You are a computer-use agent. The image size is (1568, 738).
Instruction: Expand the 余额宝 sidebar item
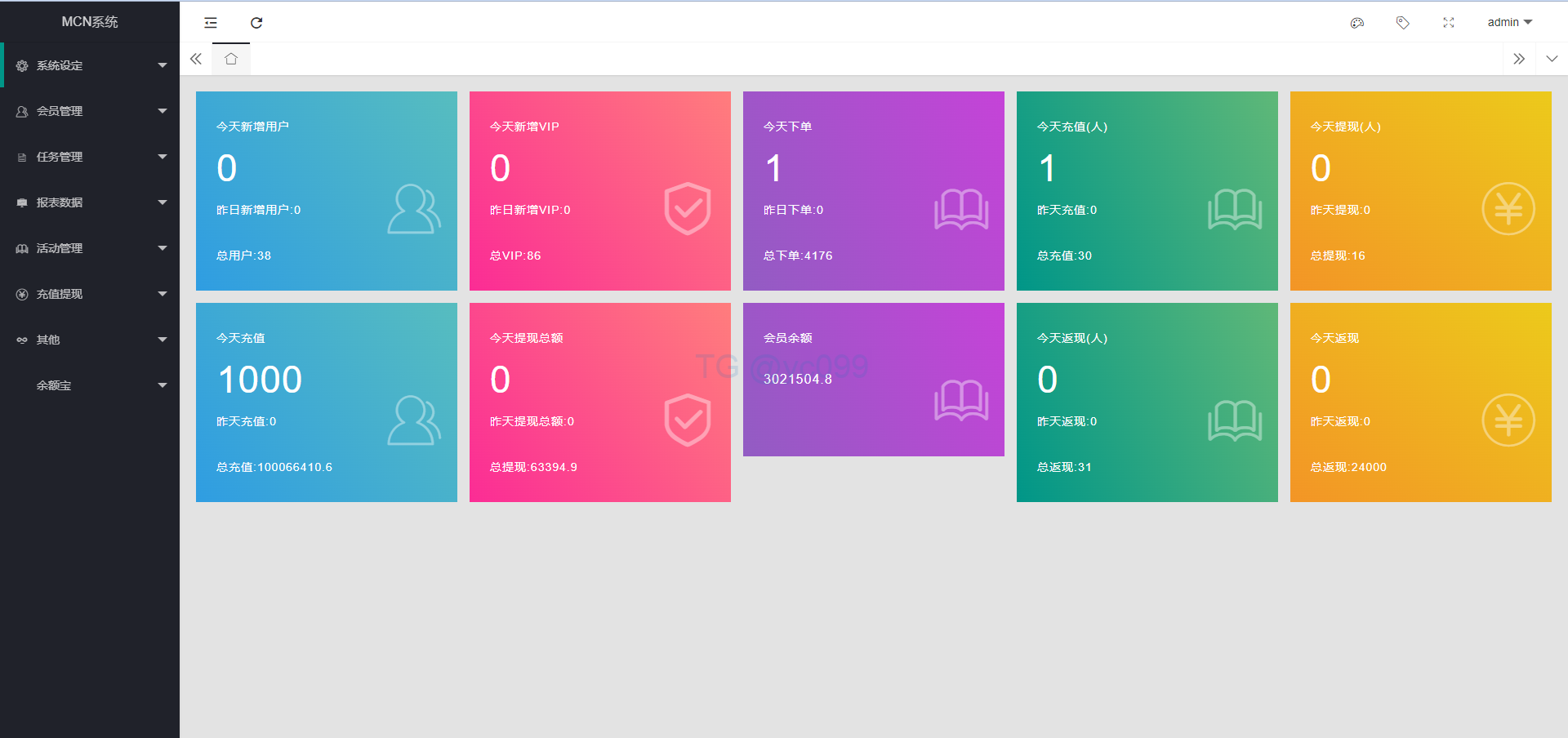(x=90, y=385)
